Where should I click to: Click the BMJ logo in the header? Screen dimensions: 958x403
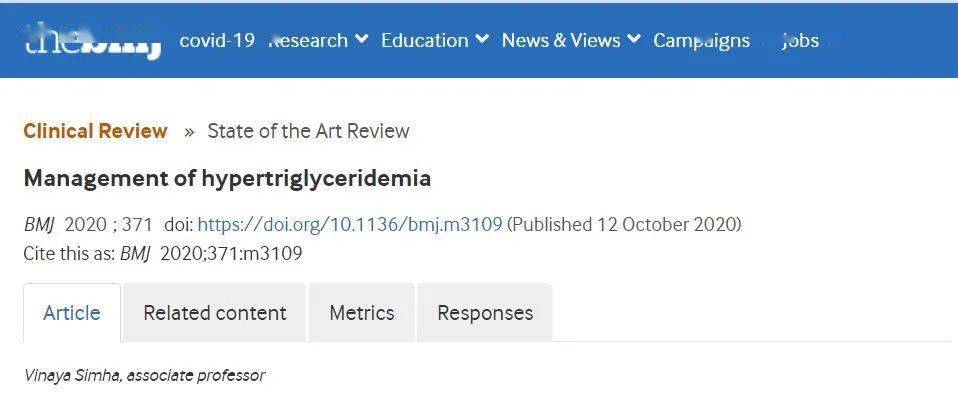(93, 41)
